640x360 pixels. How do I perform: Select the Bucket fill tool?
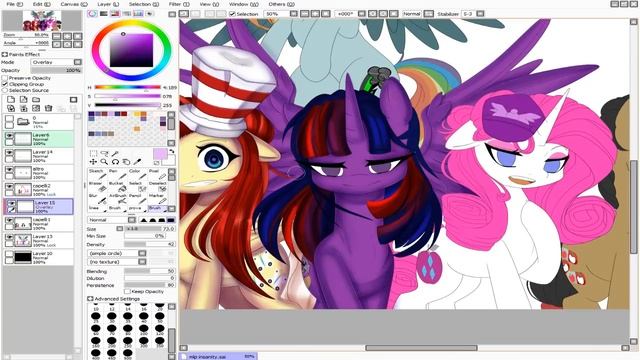(117, 187)
